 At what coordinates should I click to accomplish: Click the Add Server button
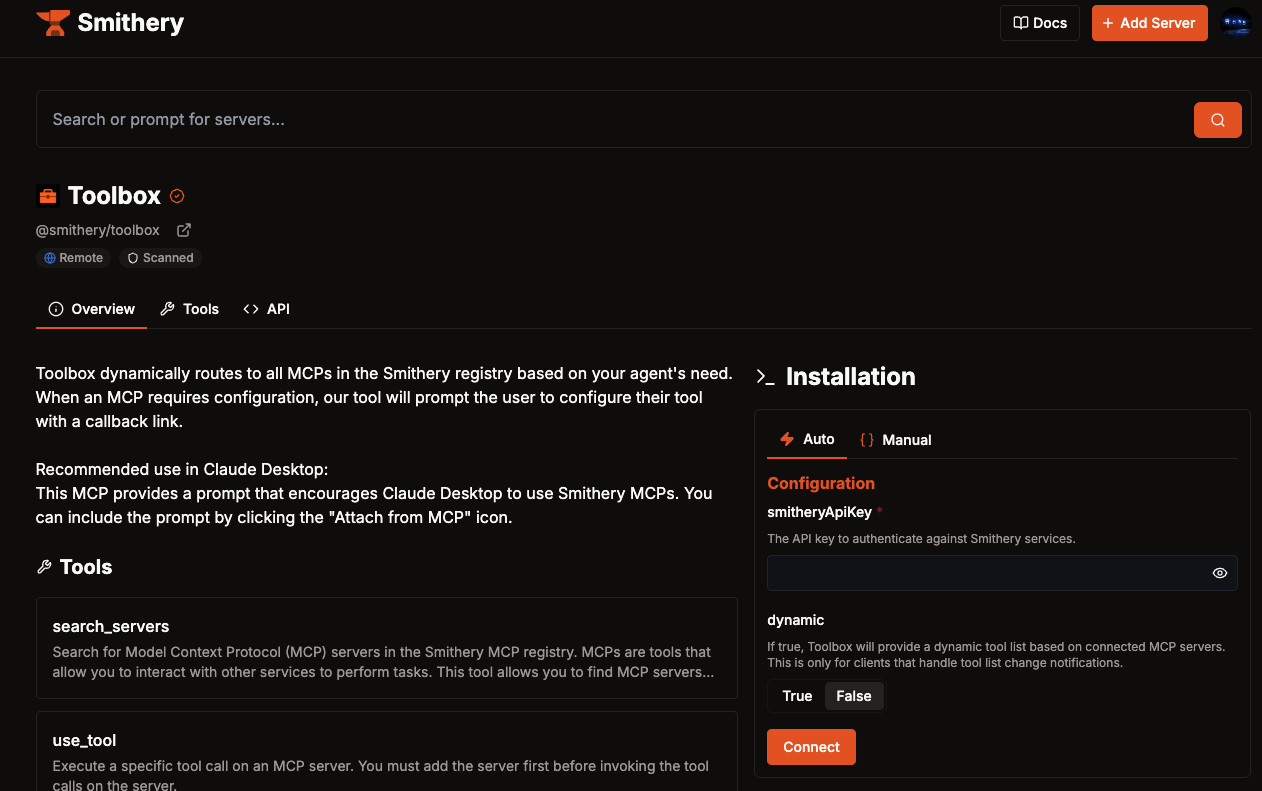click(1149, 23)
